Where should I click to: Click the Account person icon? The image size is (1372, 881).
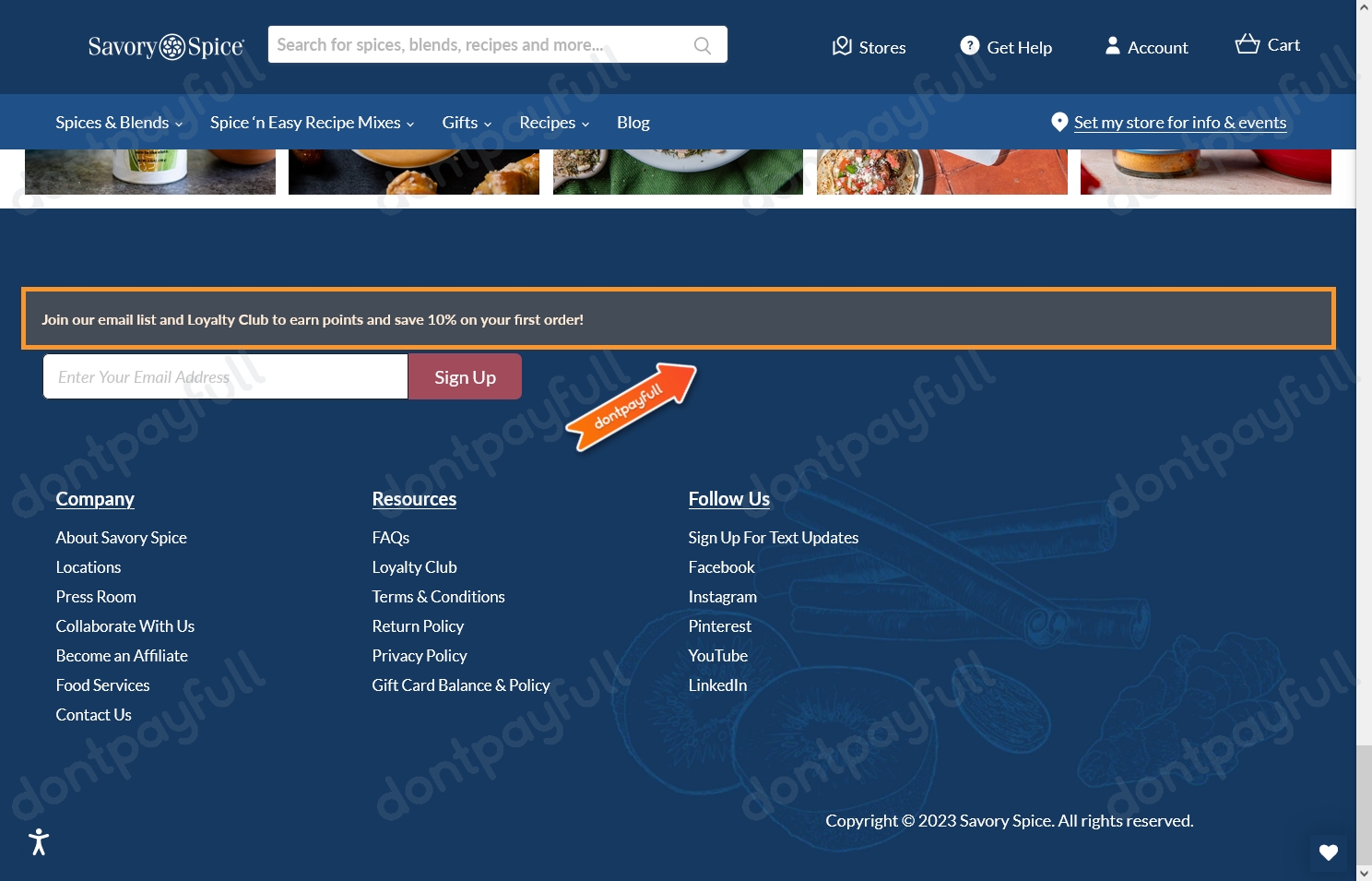pos(1113,45)
